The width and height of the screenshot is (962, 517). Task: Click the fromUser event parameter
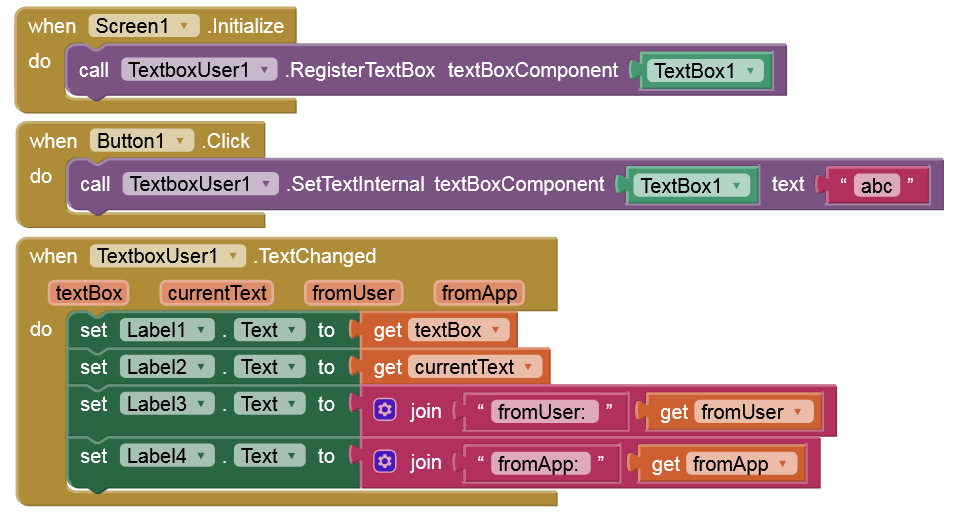coord(355,293)
